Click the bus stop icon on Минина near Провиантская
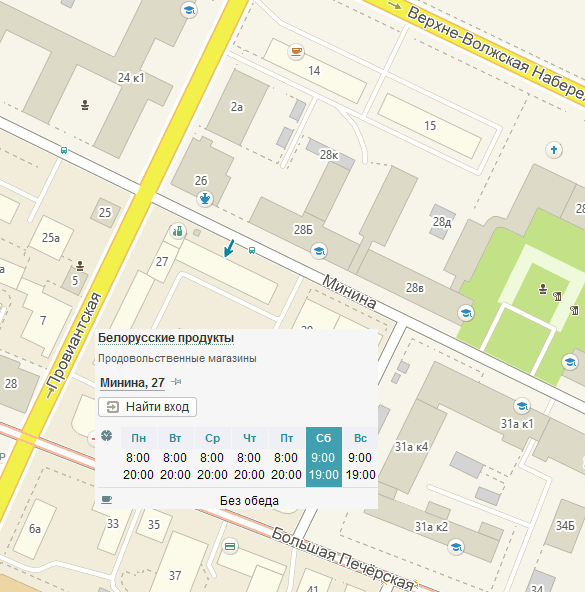Viewport: 585px width, 592px height. [64, 151]
